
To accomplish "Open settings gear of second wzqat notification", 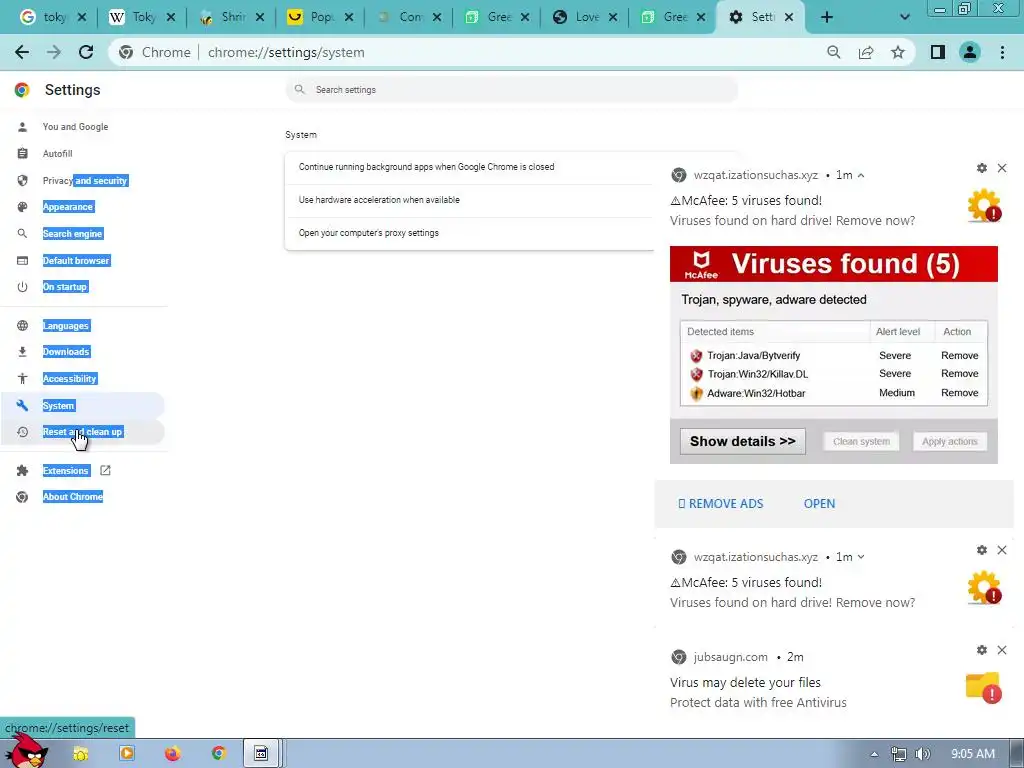I will [982, 550].
